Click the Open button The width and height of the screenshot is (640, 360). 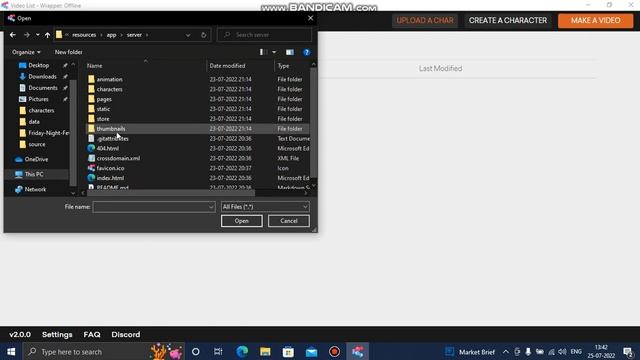point(242,221)
